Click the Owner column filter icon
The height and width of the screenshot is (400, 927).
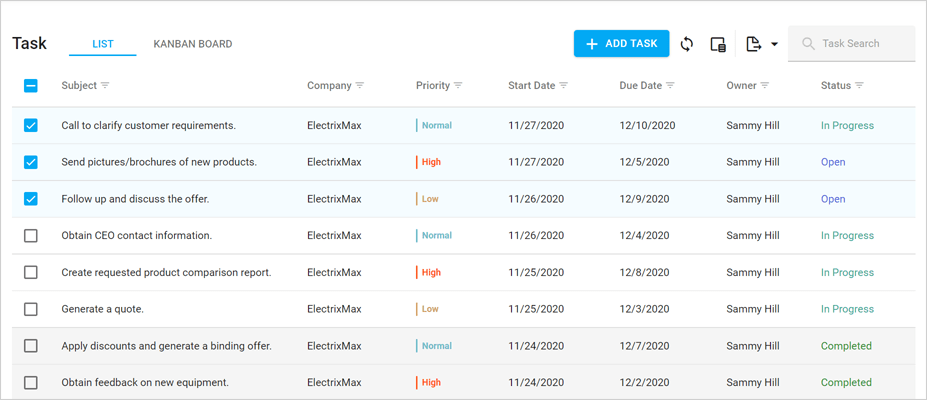click(765, 86)
